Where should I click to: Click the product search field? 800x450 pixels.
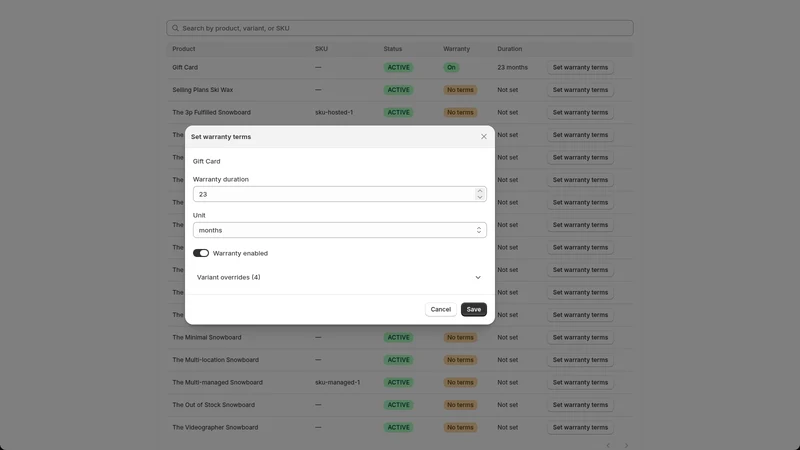coord(399,28)
